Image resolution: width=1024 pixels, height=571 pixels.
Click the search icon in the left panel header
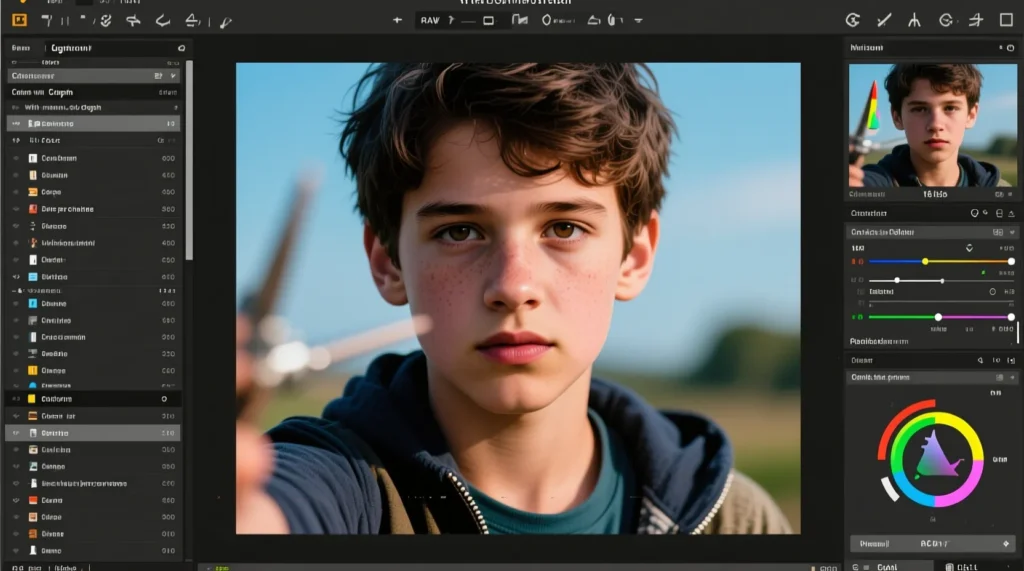coord(181,48)
